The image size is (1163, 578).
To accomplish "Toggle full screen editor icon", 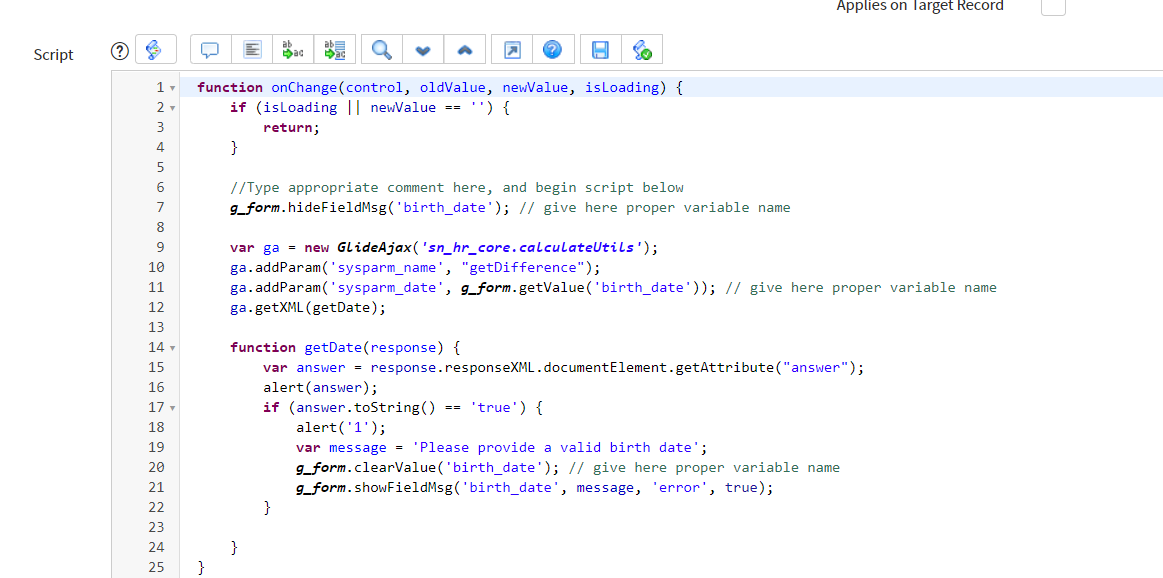I will (513, 50).
